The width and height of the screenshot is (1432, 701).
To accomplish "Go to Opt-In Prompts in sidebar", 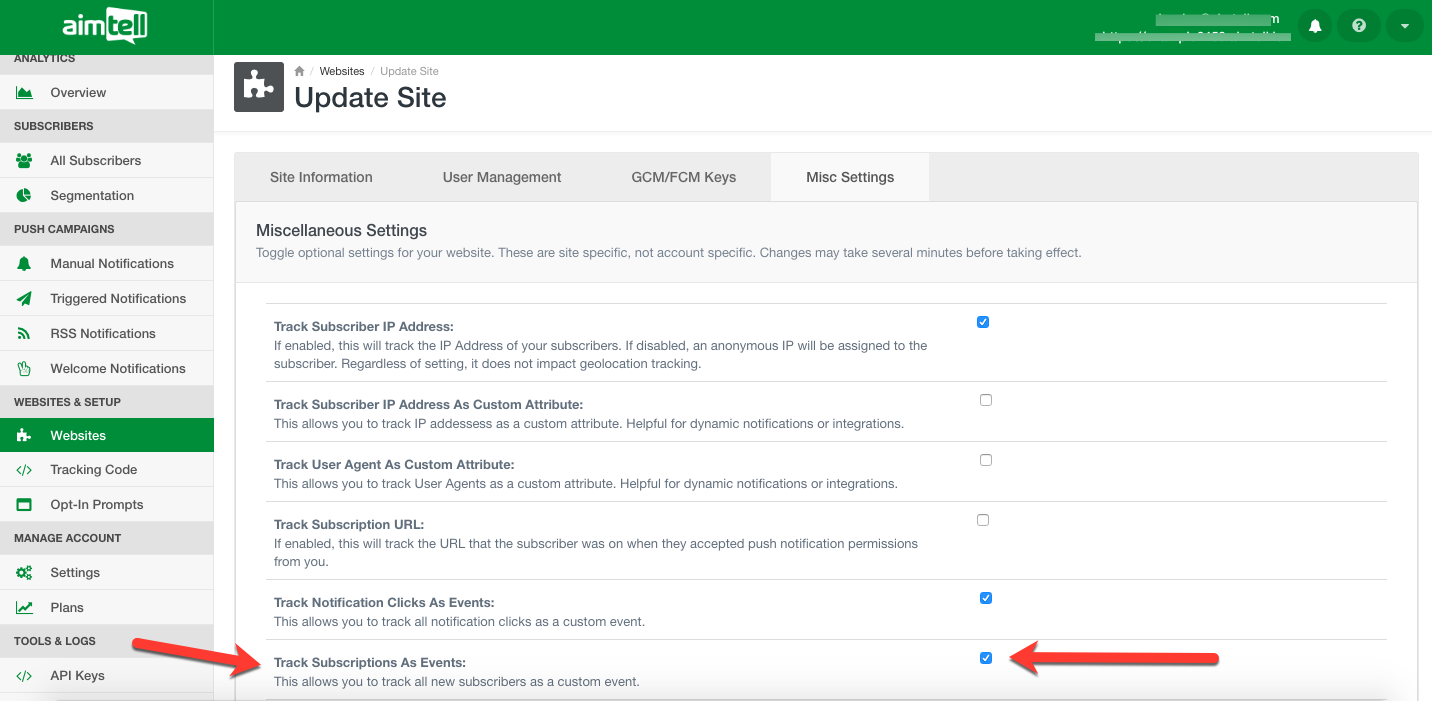I will (x=97, y=505).
